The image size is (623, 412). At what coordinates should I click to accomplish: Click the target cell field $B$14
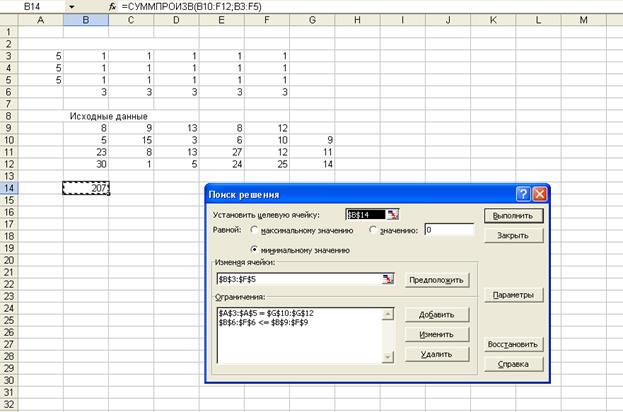pos(366,215)
